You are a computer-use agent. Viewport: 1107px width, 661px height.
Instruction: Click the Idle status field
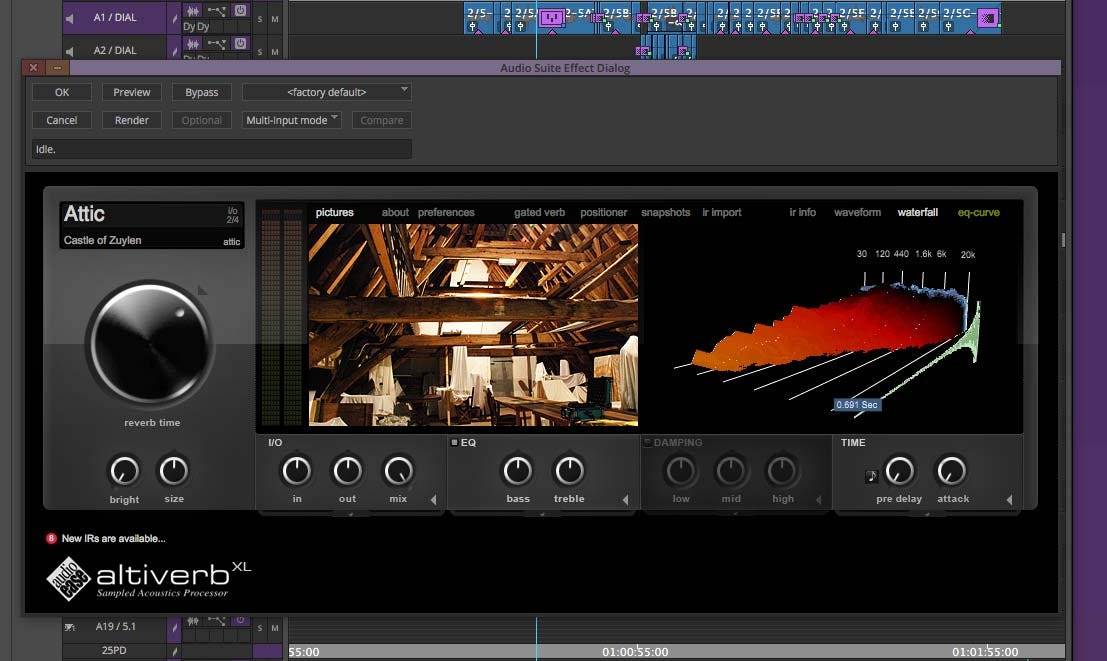(222, 149)
